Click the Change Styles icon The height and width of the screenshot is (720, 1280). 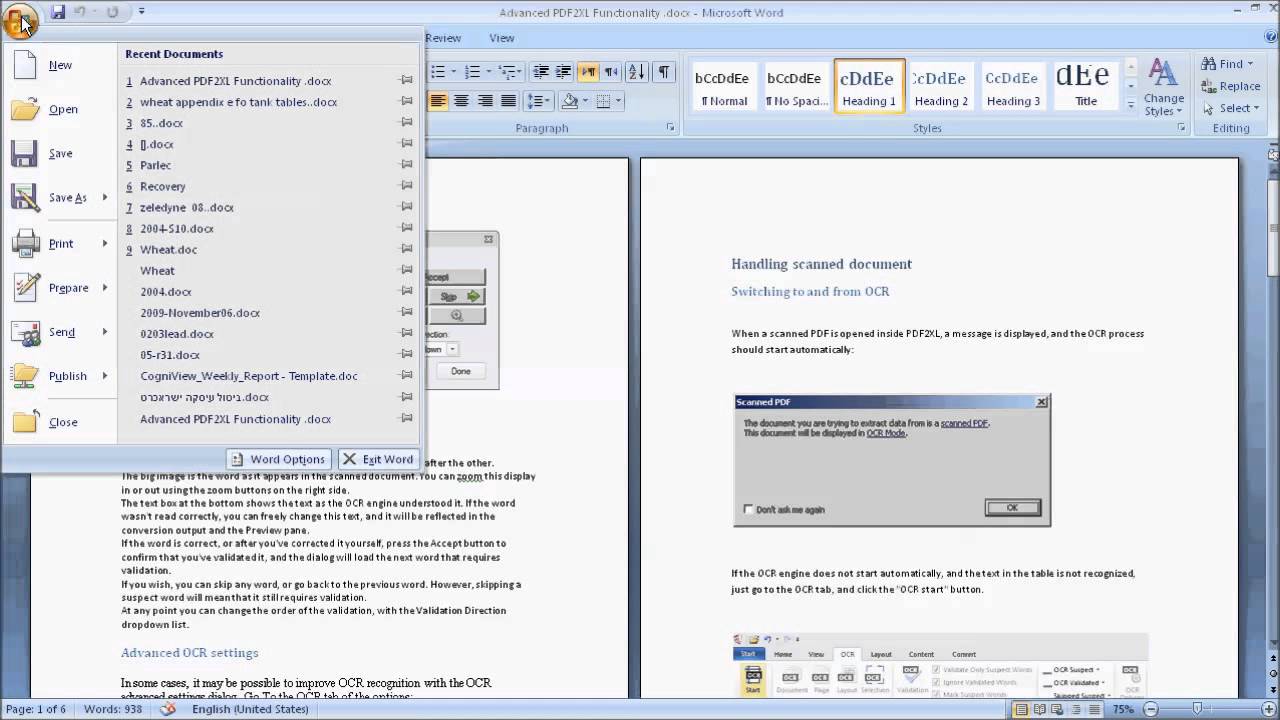tap(1163, 87)
